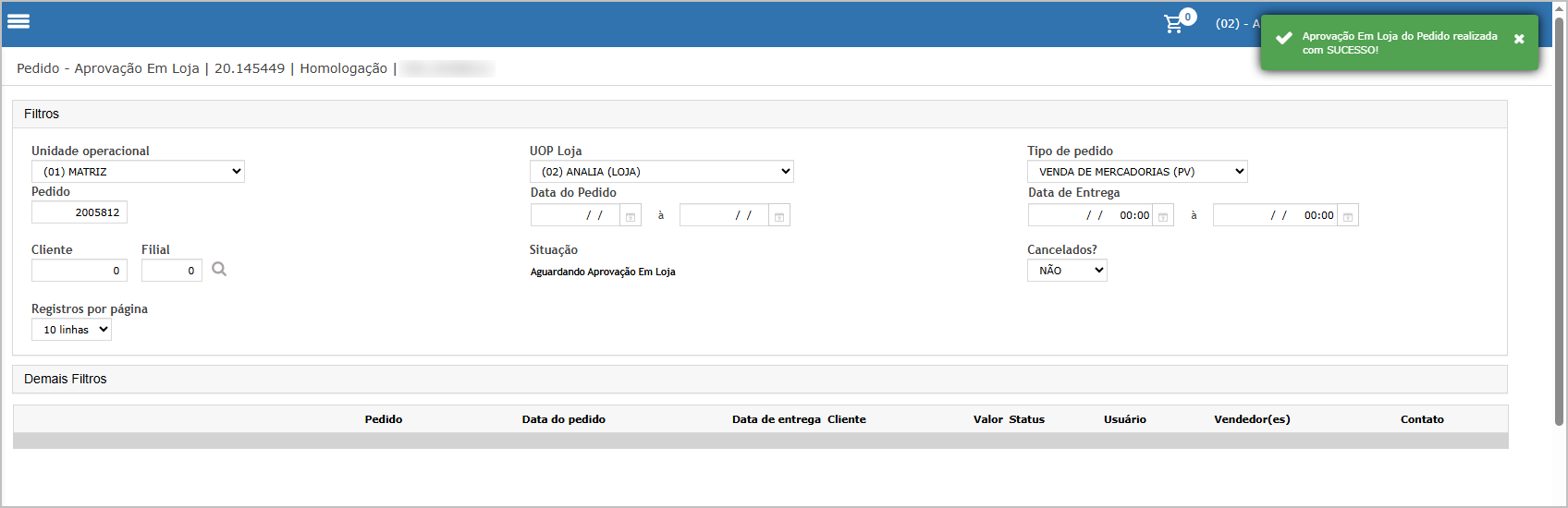Image resolution: width=1568 pixels, height=508 pixels.
Task: Click the Data de Entrega end date field
Action: pyautogui.click(x=1275, y=215)
